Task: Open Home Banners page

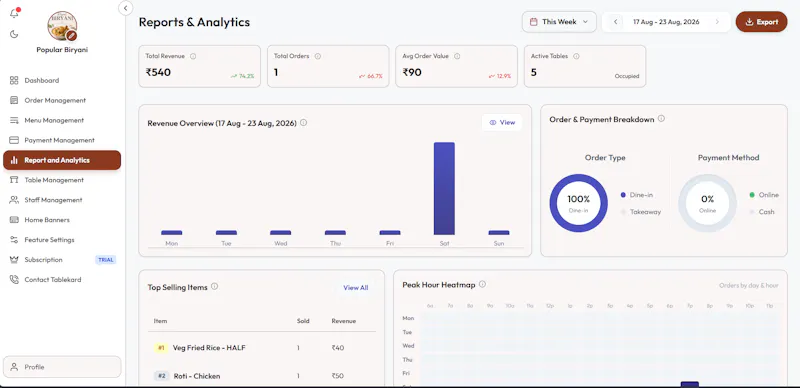Action: (62, 220)
